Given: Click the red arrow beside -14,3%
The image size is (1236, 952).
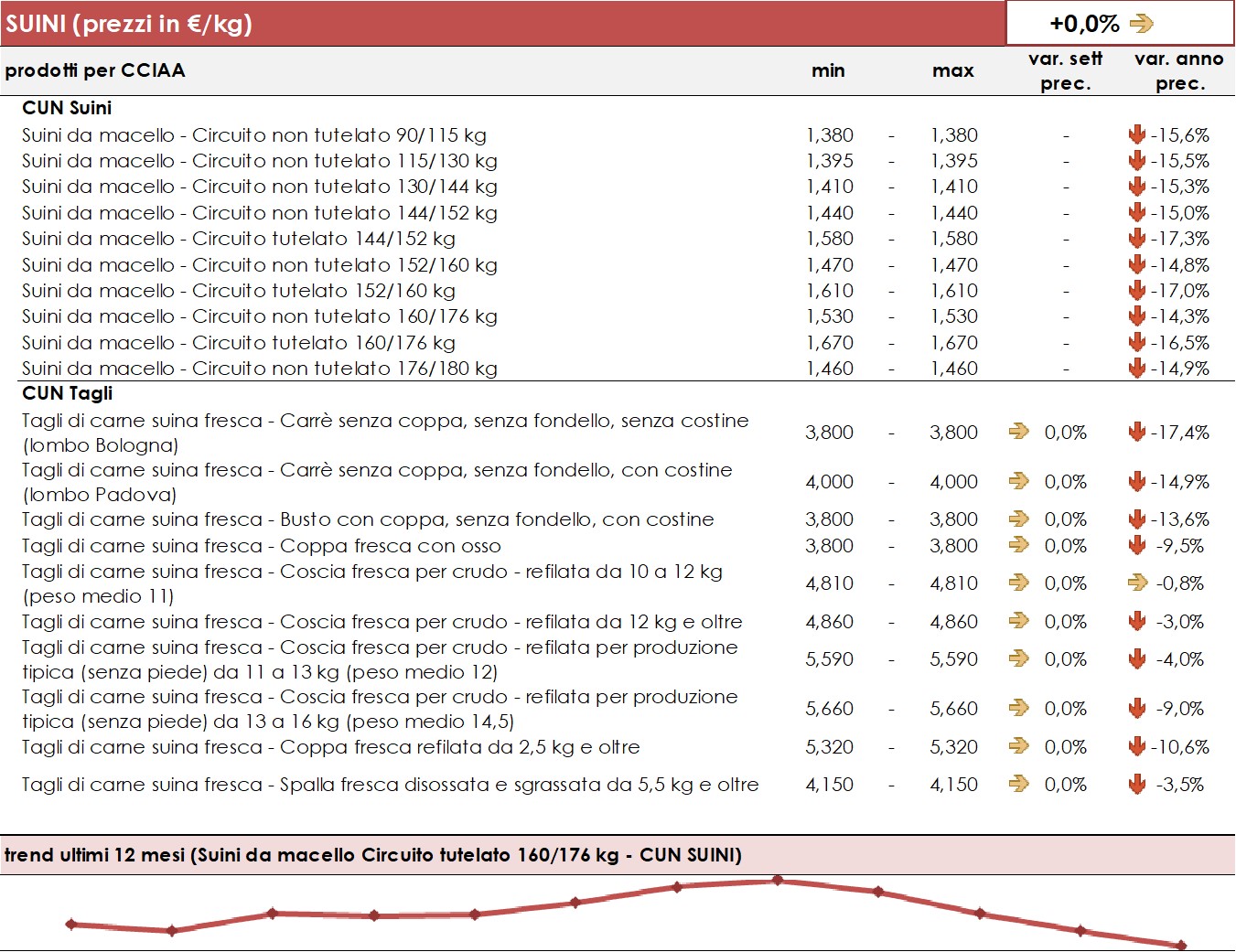Looking at the screenshot, I should [x=1137, y=316].
